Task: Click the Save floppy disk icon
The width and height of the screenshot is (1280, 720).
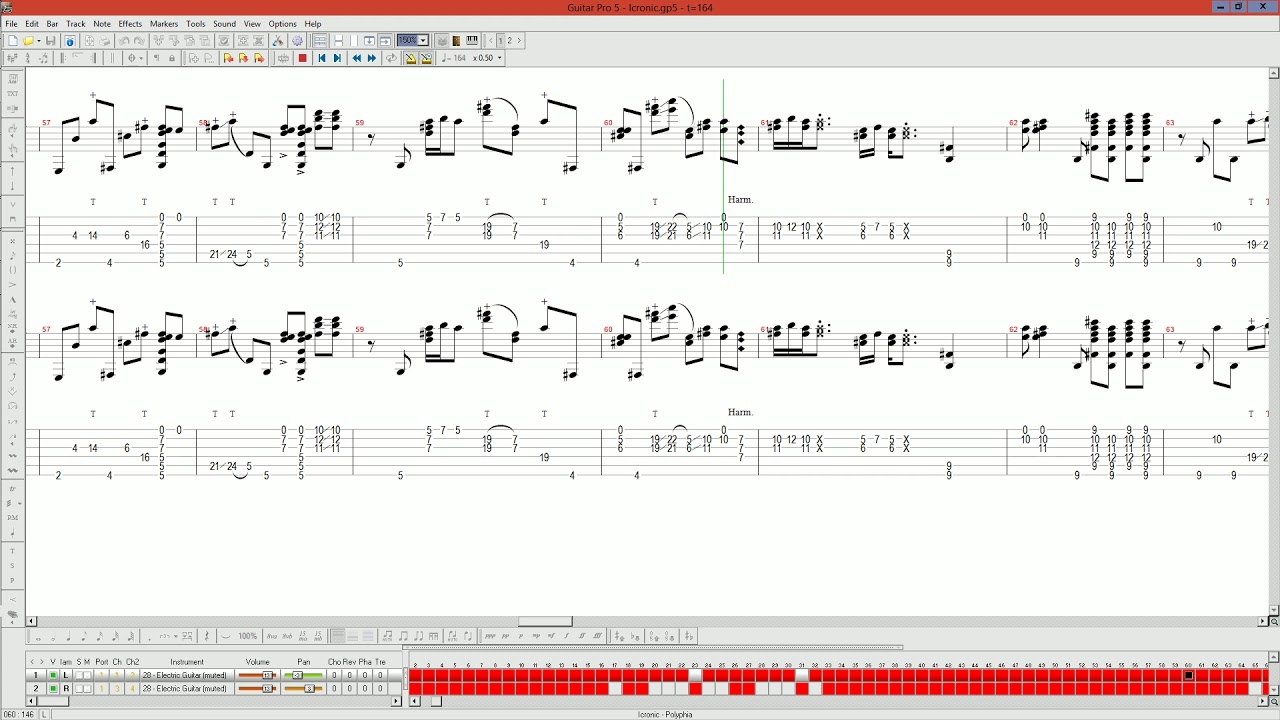Action: tap(51, 41)
